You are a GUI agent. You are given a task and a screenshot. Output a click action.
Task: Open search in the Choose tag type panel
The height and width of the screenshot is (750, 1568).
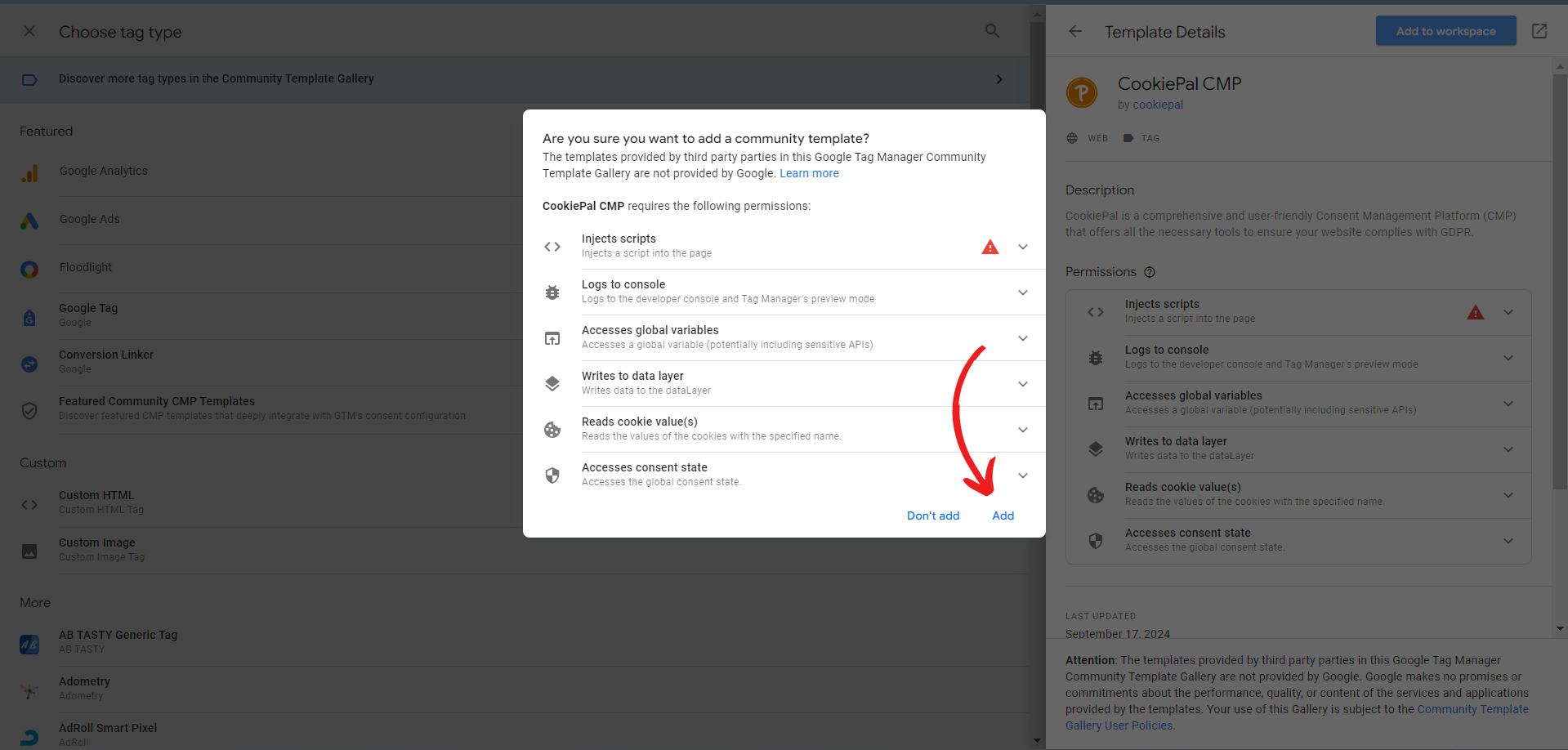click(x=991, y=30)
